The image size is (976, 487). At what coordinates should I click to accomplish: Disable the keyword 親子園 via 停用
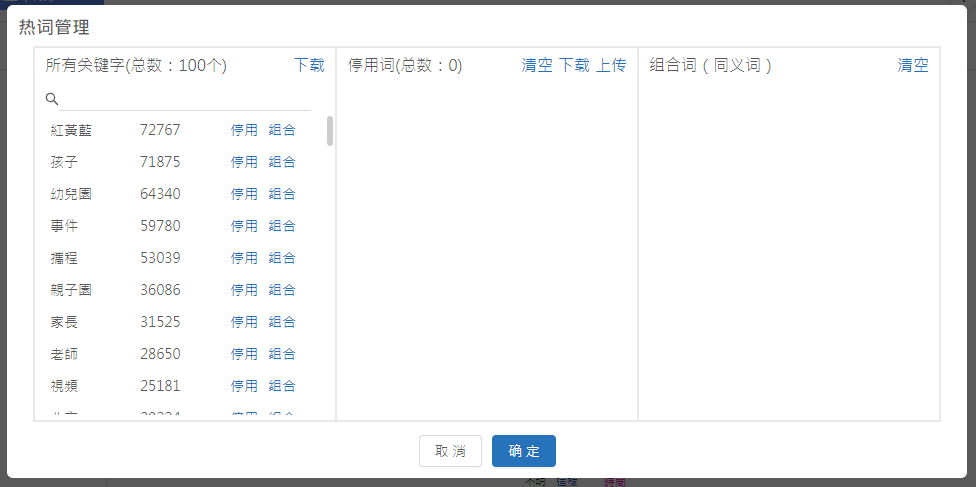tap(244, 290)
